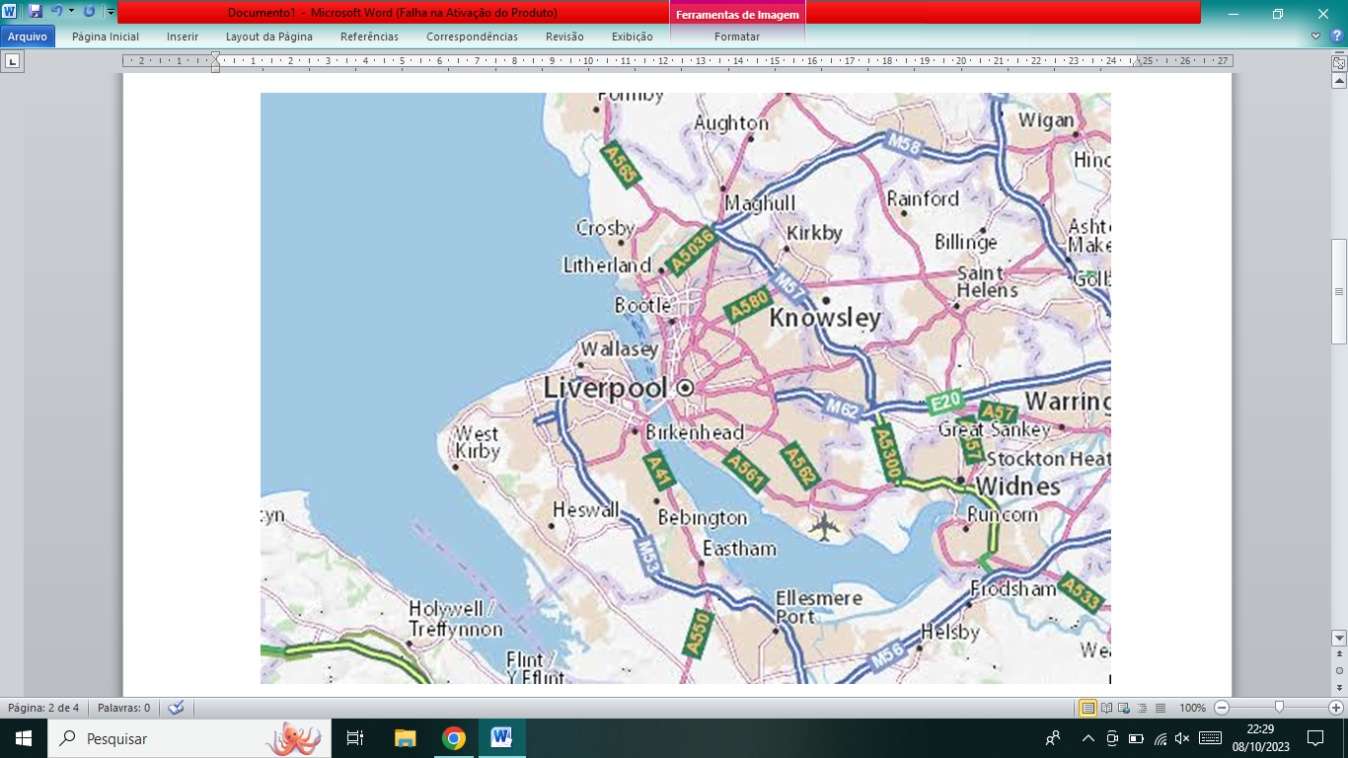Click the vertical scrollbar thumb

(x=1339, y=292)
